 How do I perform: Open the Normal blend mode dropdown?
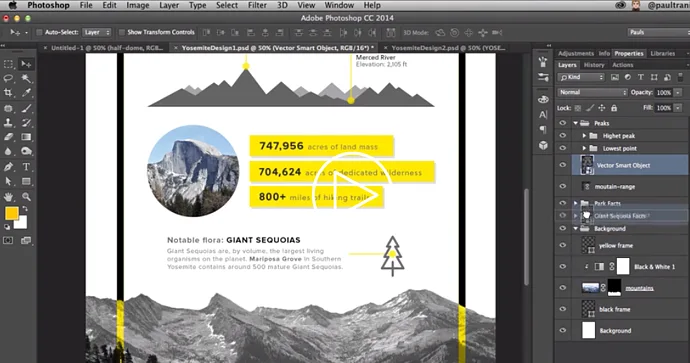pyautogui.click(x=592, y=92)
